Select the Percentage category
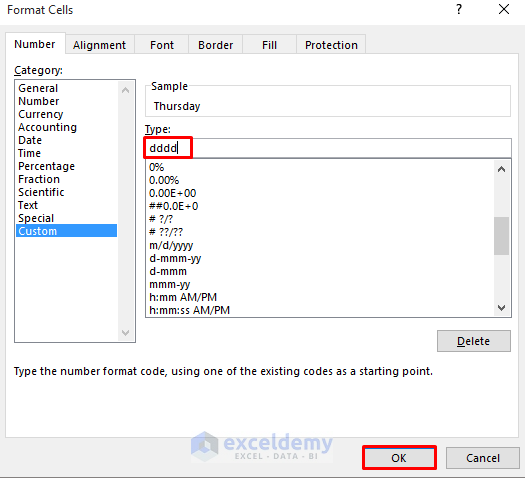 tap(67, 166)
